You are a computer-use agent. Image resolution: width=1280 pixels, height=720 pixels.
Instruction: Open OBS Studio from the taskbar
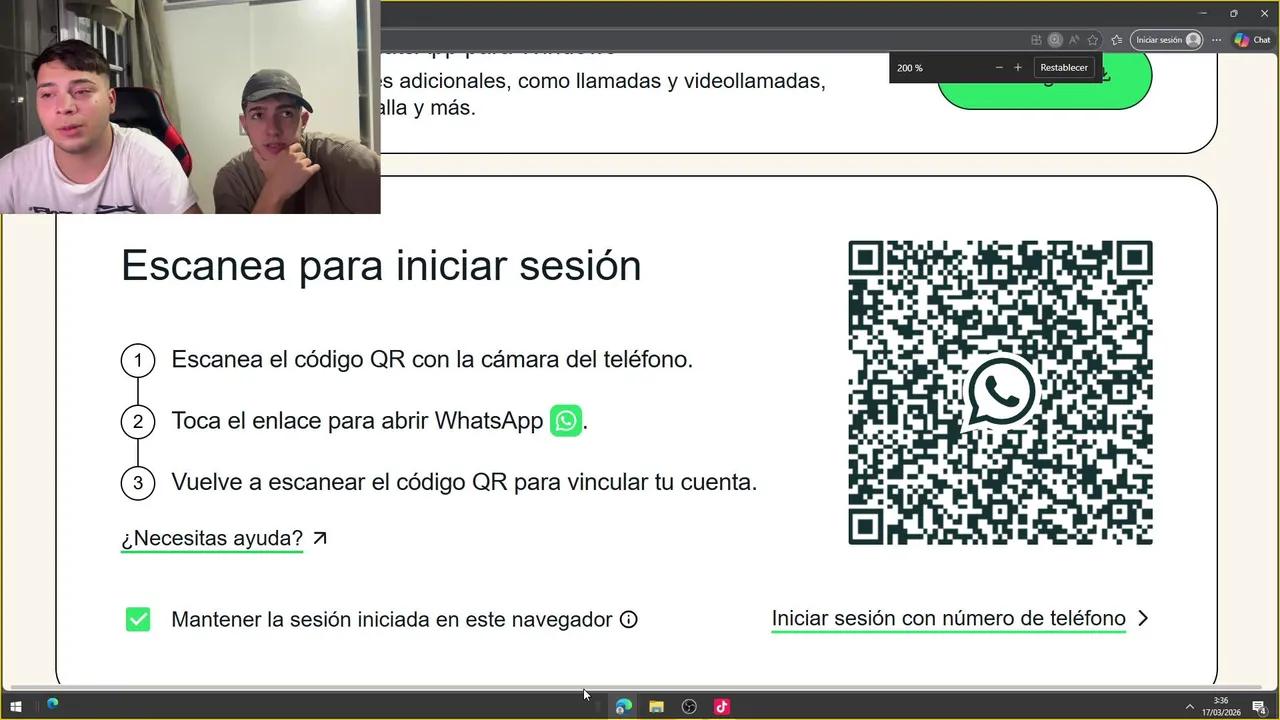(x=689, y=707)
